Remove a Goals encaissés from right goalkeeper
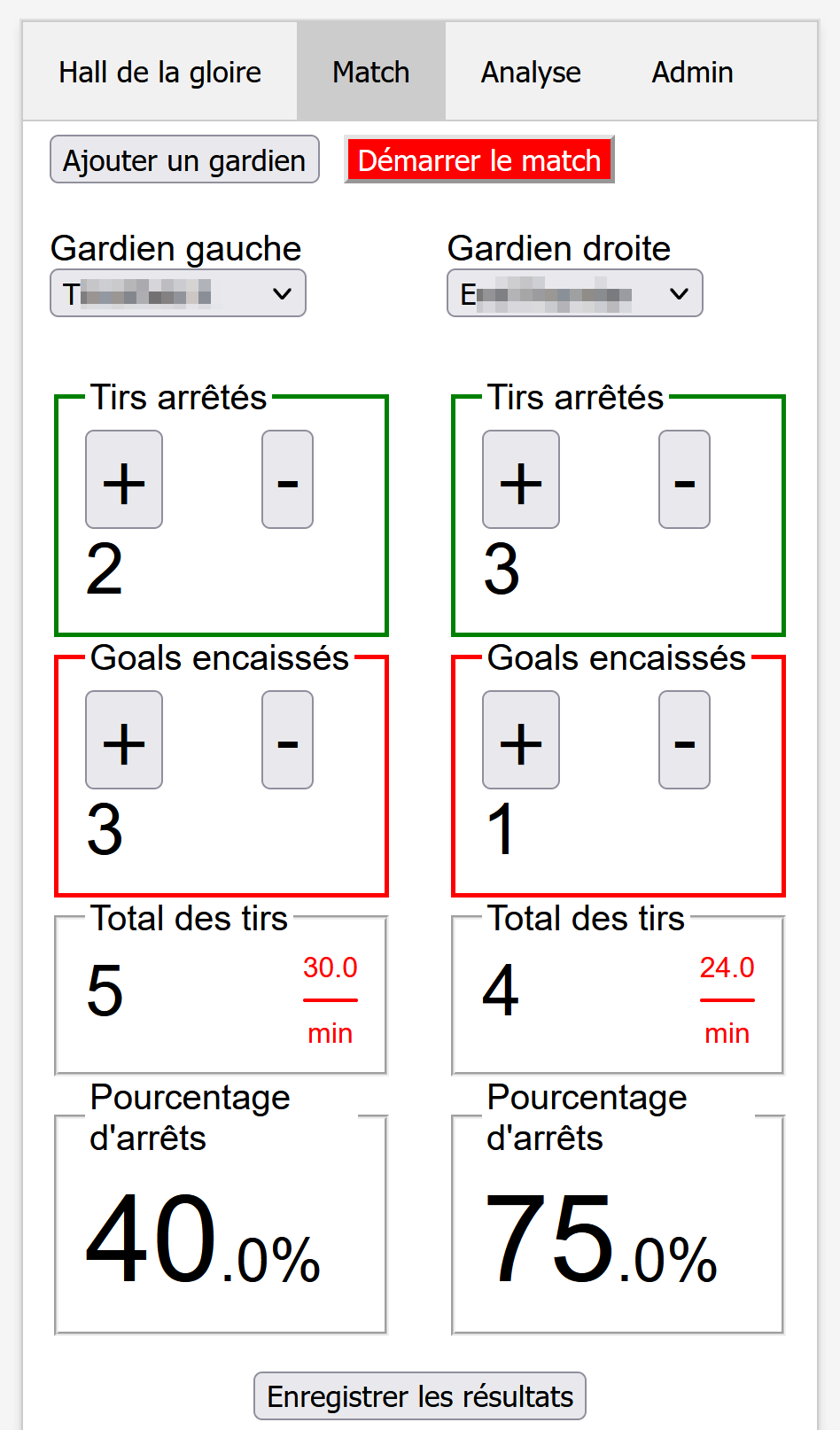The height and width of the screenshot is (1430, 840). 684,740
